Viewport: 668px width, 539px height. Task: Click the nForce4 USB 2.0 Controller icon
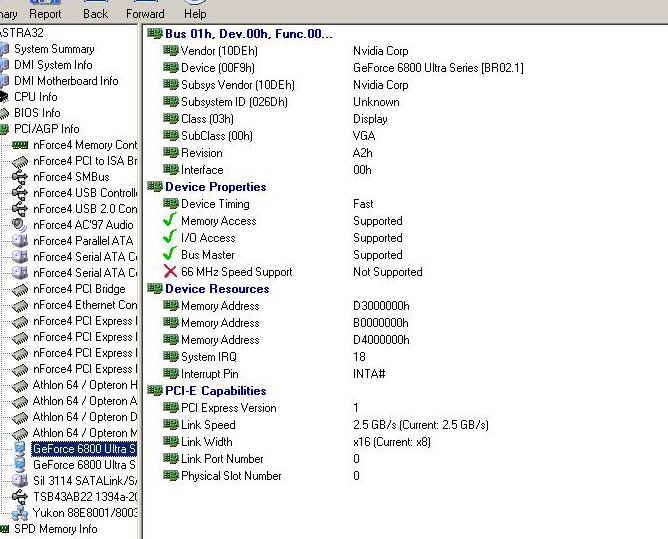click(20, 209)
